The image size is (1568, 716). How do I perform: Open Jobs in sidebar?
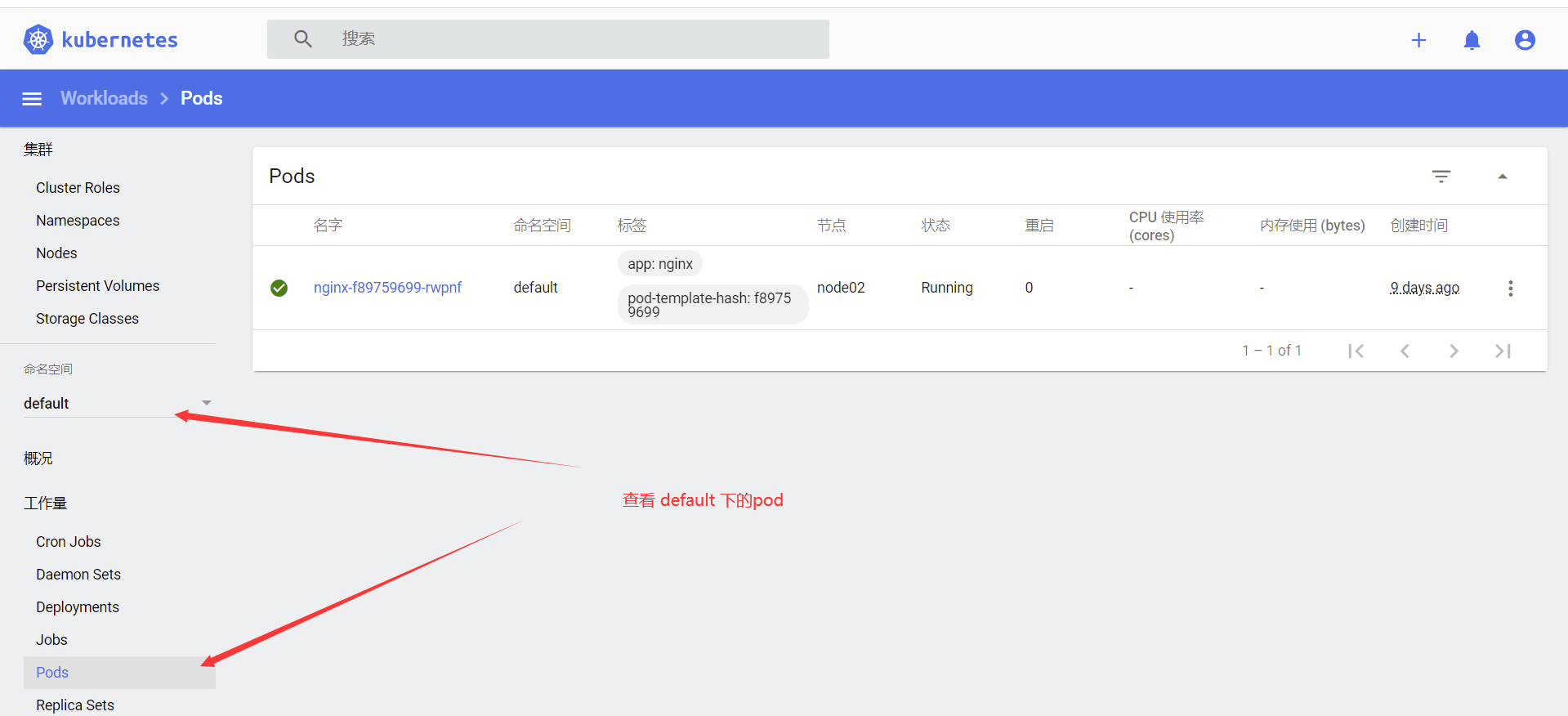(x=51, y=640)
